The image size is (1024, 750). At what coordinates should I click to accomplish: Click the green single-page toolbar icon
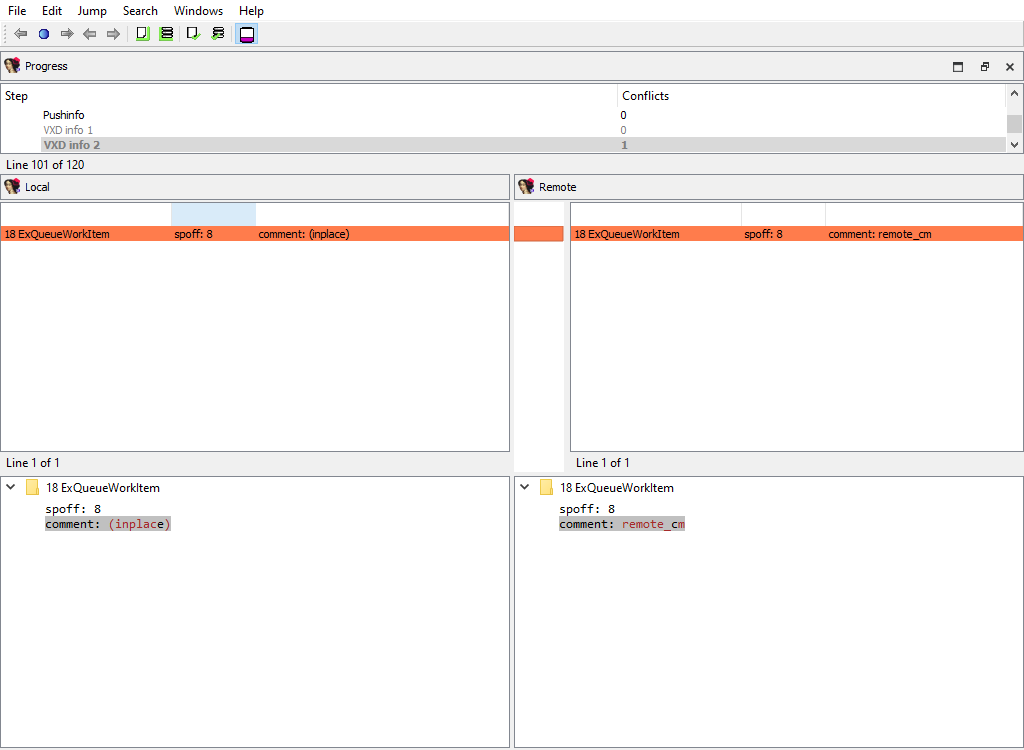(x=142, y=34)
